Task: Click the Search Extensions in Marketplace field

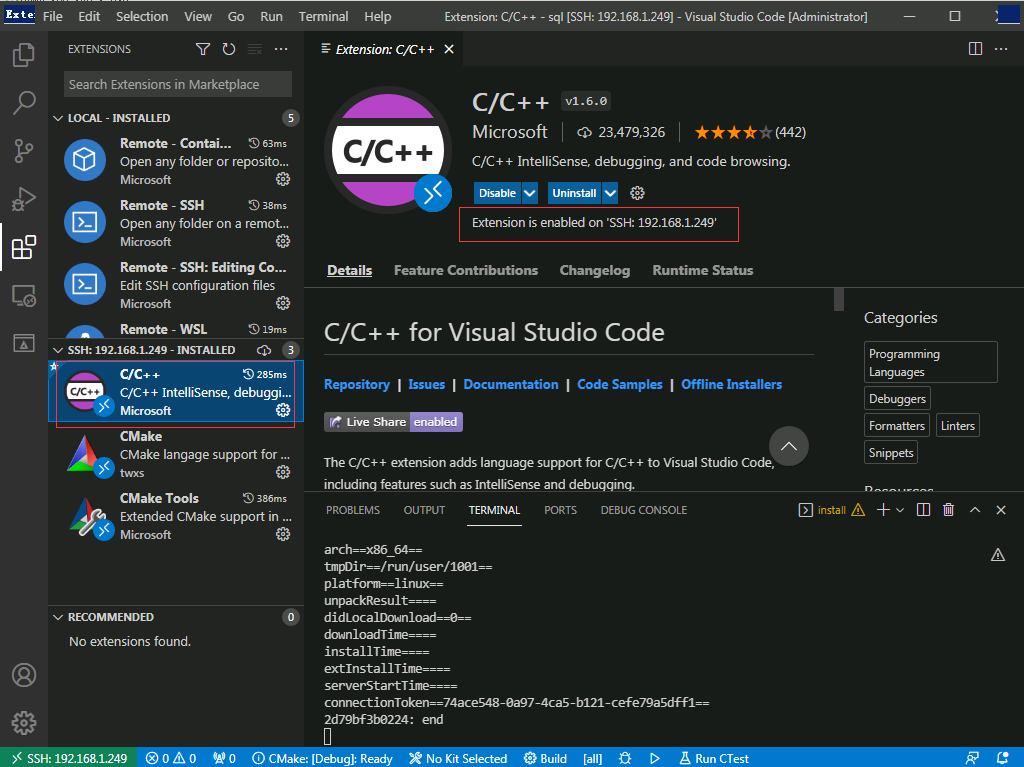Action: [x=178, y=84]
